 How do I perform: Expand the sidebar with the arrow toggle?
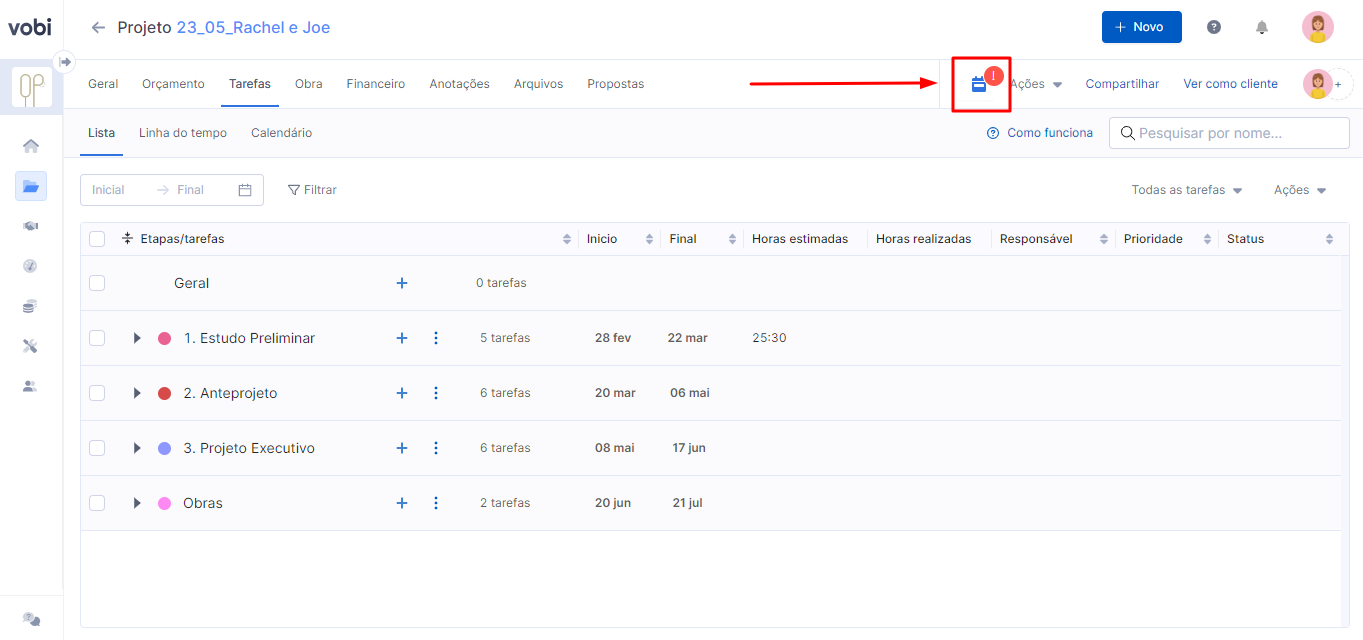tap(65, 62)
